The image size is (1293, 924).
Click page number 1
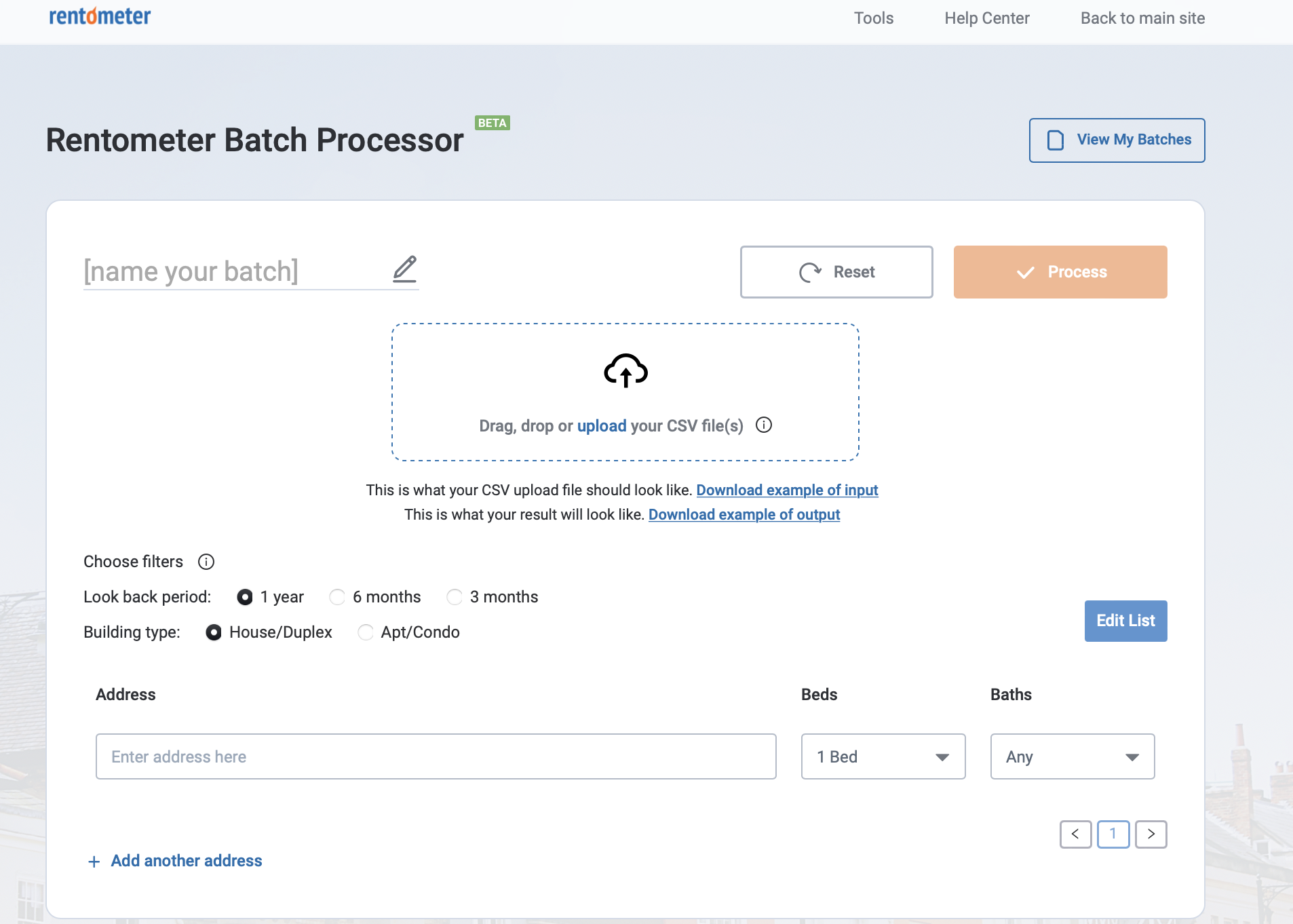1113,834
